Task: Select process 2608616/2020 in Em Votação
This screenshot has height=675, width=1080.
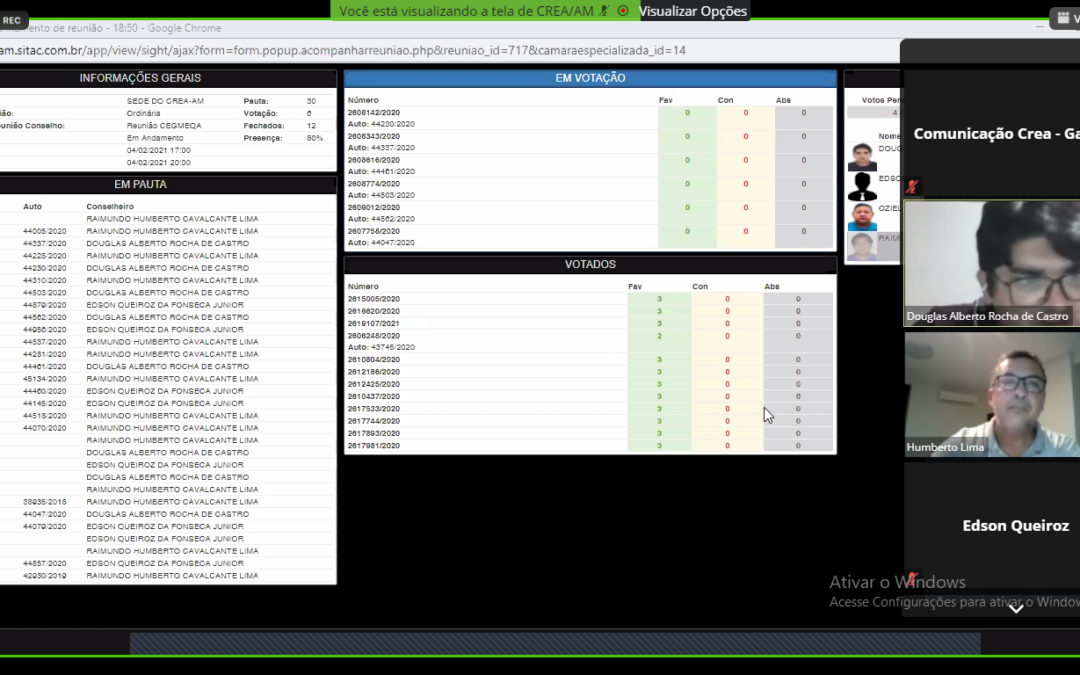Action: click(x=373, y=160)
